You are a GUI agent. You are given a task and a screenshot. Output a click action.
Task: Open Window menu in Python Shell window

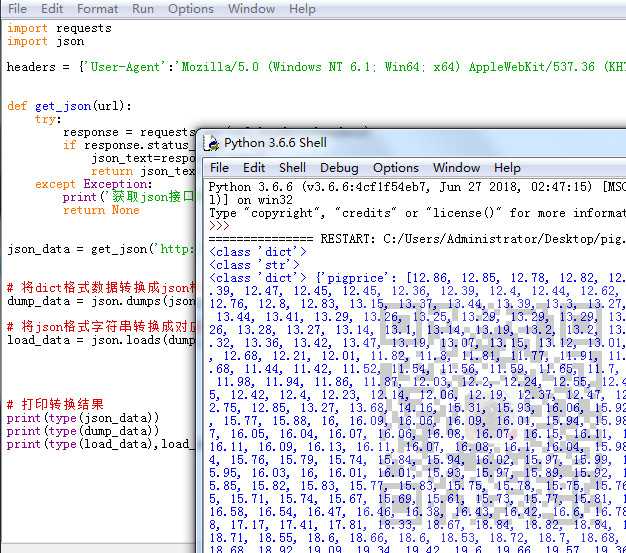(456, 168)
